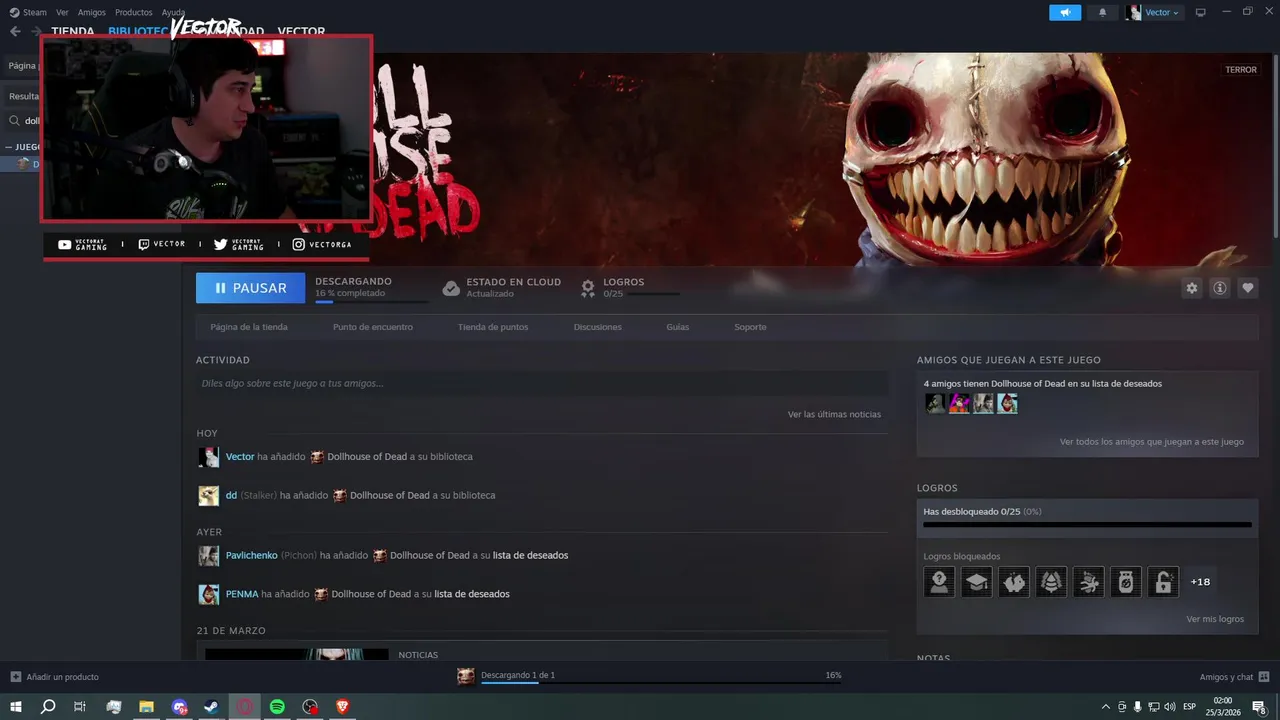
Task: Pause the download with PAUSAR
Action: pos(250,288)
